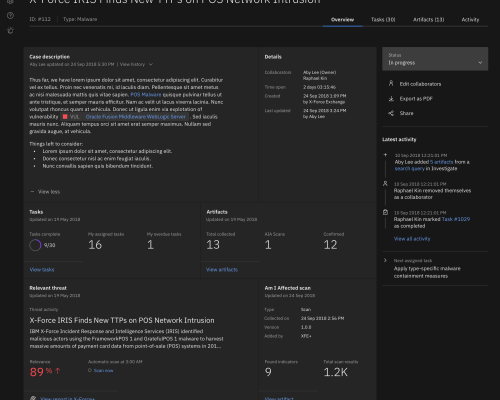Open the Artifacts (13) tab
The height and width of the screenshot is (400, 500).
pos(429,20)
